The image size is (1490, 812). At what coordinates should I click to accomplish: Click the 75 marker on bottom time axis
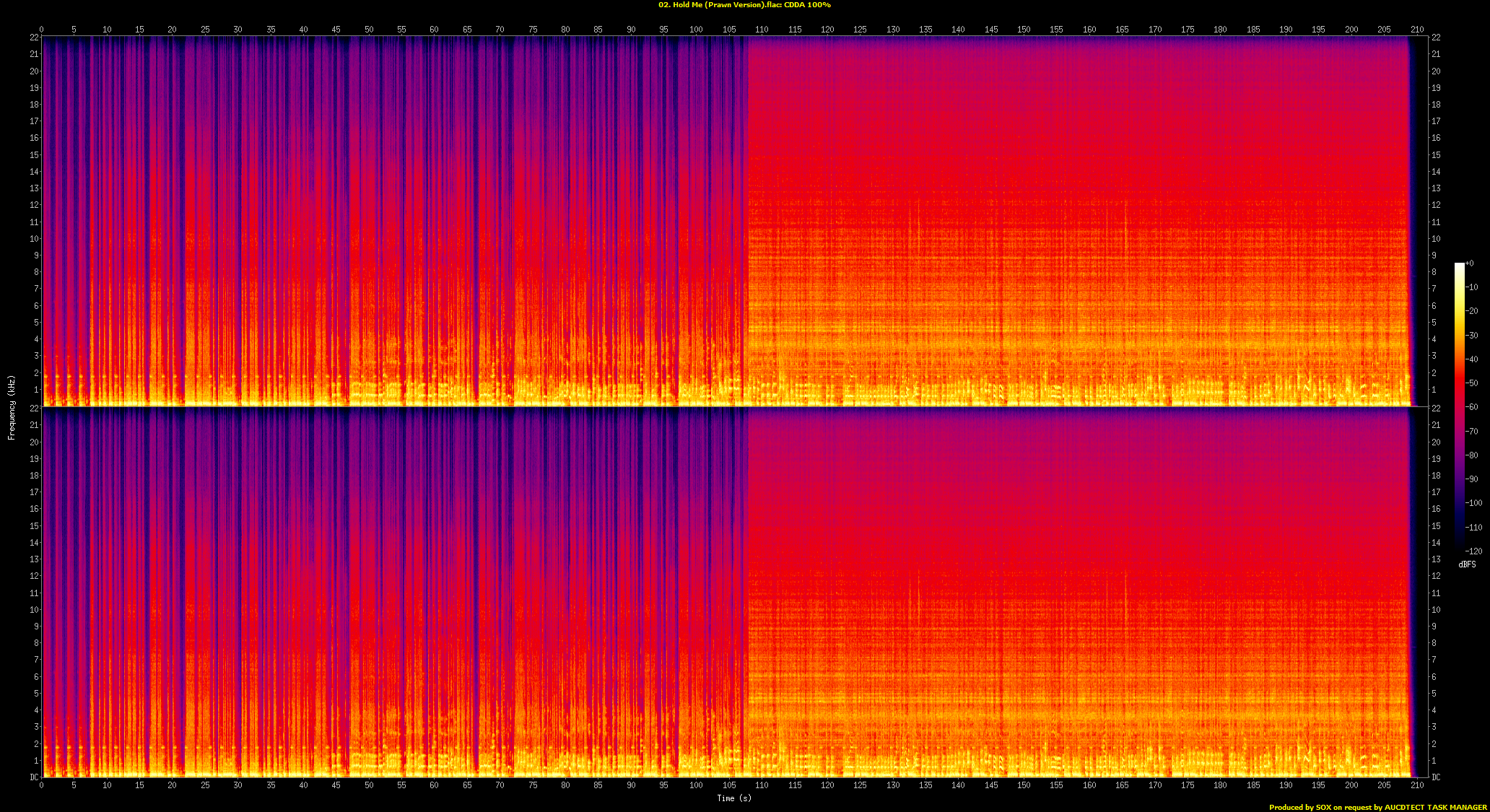(x=533, y=785)
